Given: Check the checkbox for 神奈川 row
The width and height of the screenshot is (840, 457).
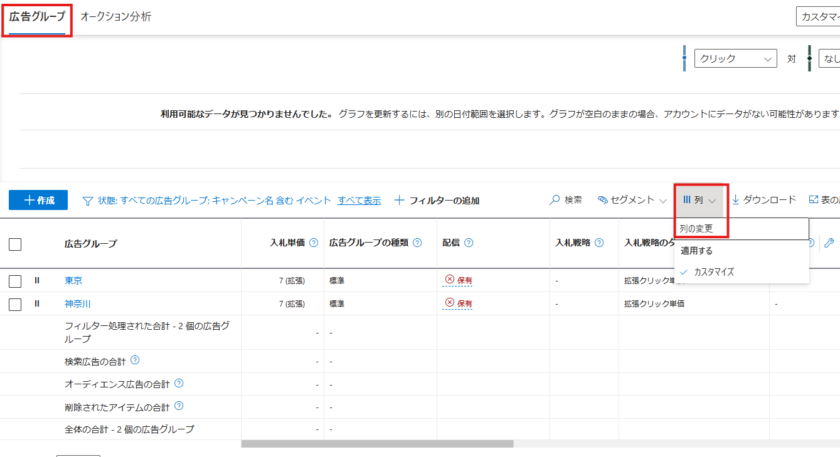Looking at the screenshot, I should 15,304.
